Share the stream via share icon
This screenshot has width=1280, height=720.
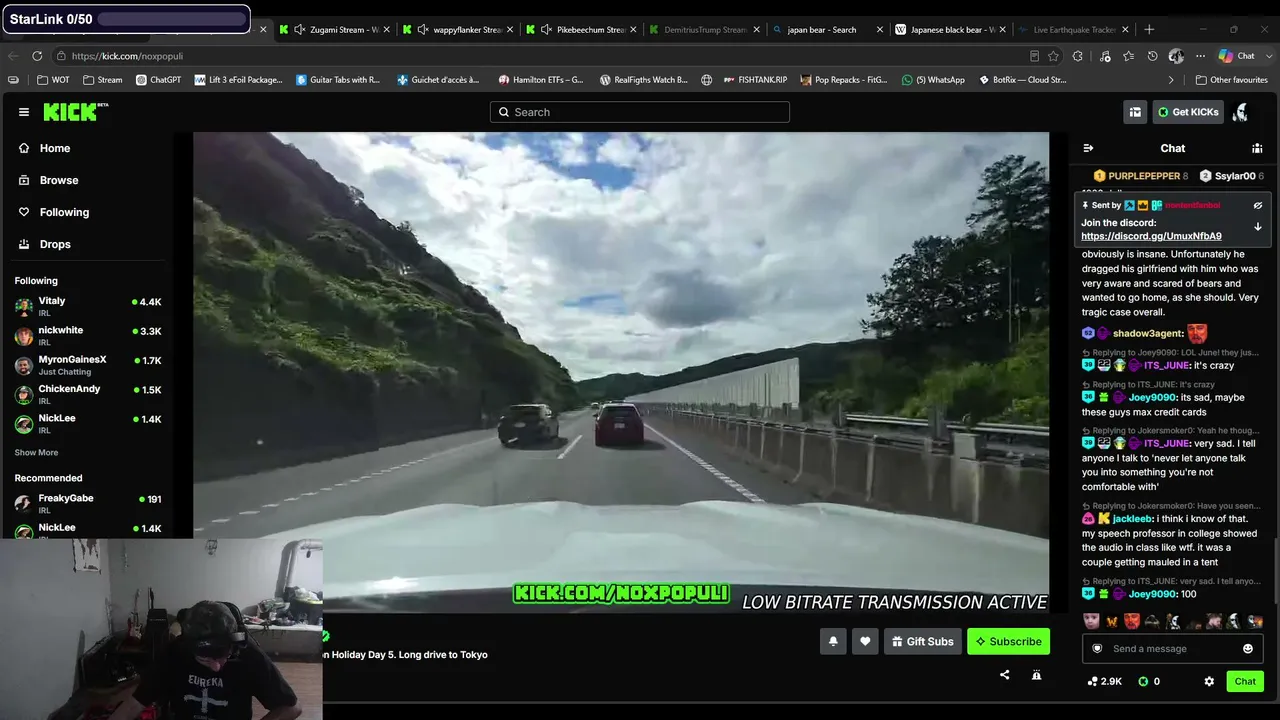1004,675
